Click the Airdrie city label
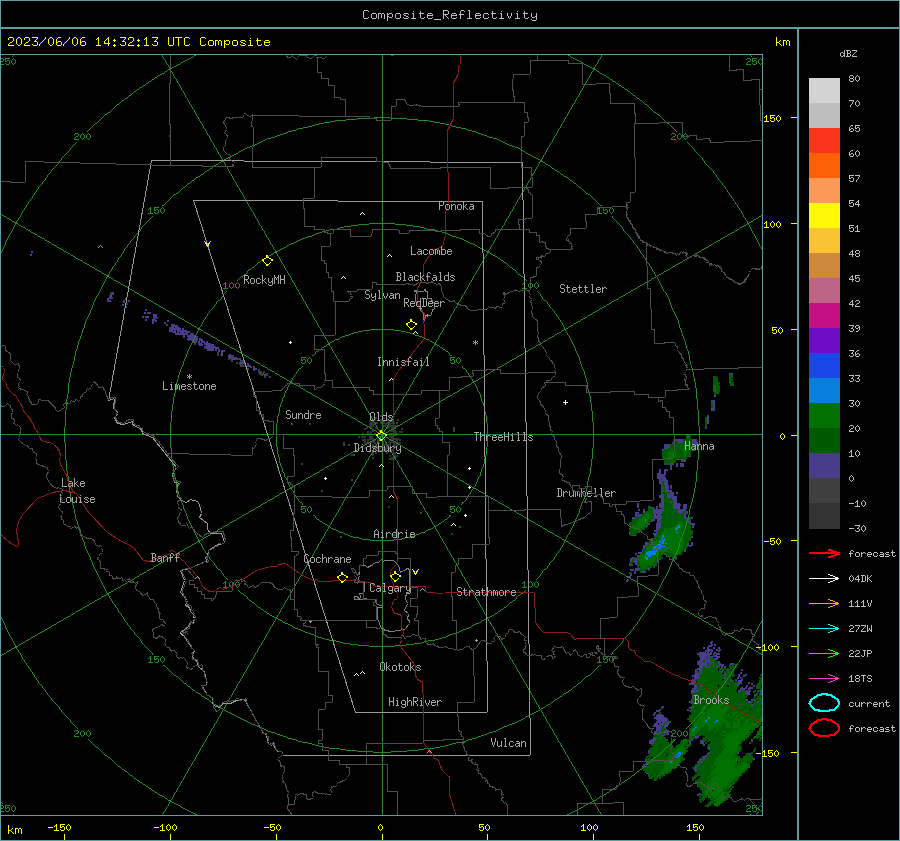The width and height of the screenshot is (900, 841). [394, 534]
